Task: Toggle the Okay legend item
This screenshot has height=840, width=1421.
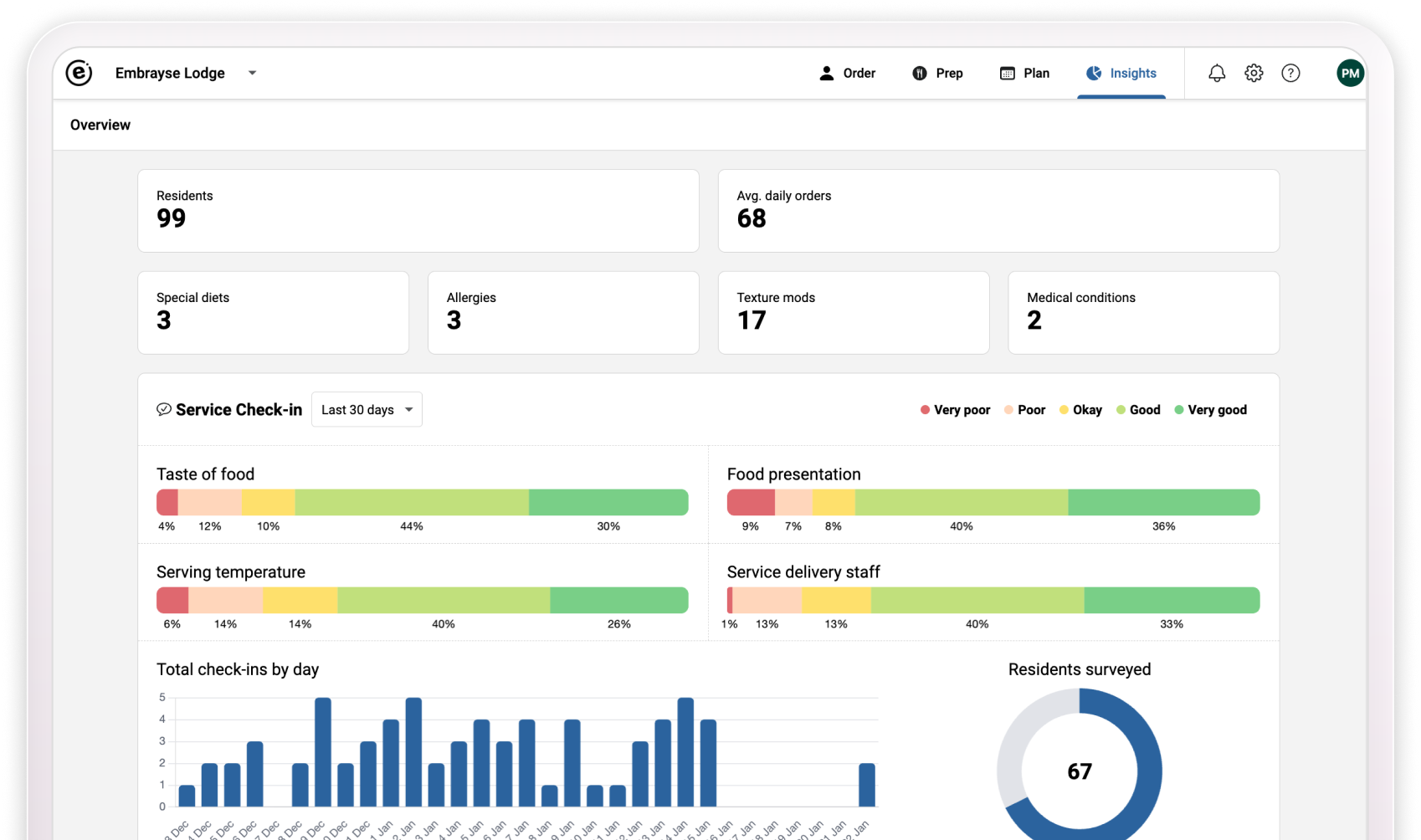Action: [x=1080, y=410]
